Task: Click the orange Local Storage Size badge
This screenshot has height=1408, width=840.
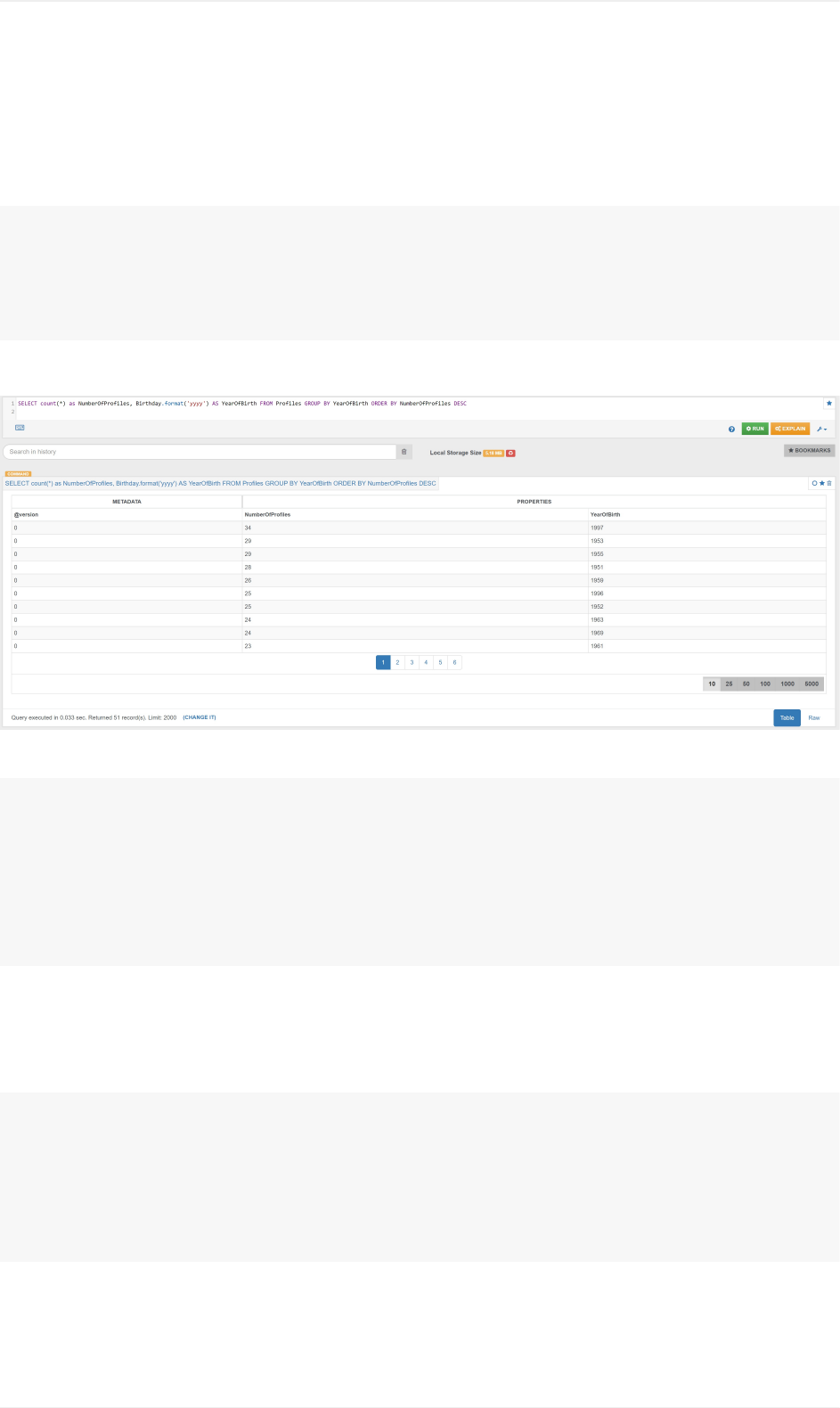Action: 493,453
